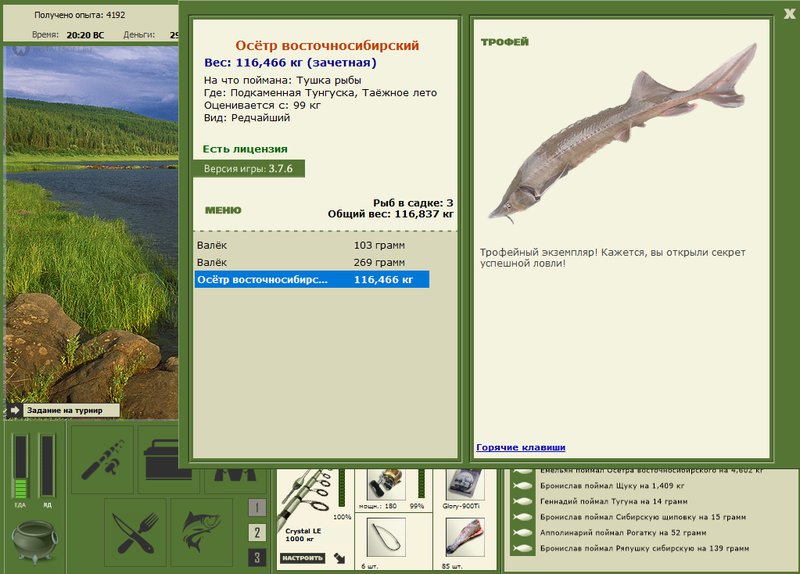This screenshot has height=574, width=800.
Task: Click the Получено опыта: 4192 text
Action: point(80,15)
